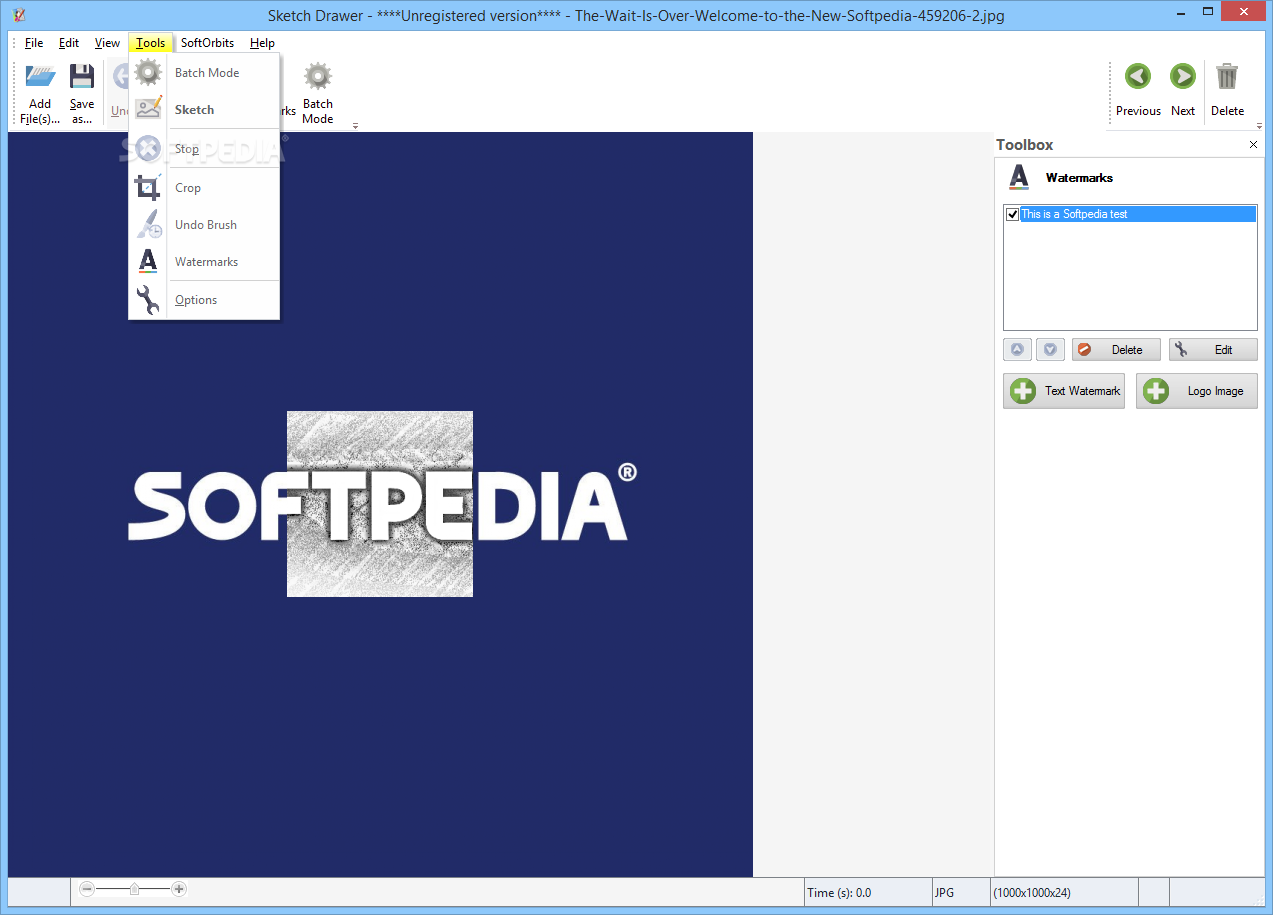Choose Crop from Tools menu
Screen dimensions: 1273x915
coord(204,188)
